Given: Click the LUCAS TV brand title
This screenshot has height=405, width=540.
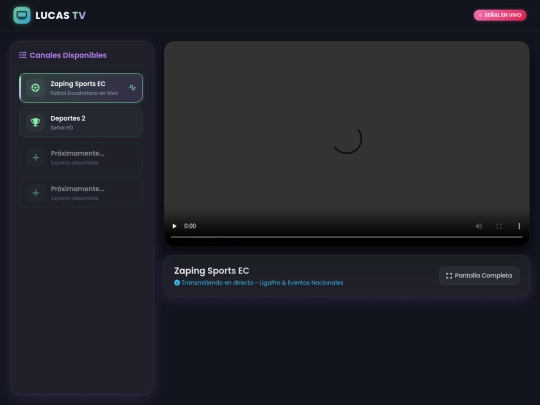Looking at the screenshot, I should pos(61,15).
